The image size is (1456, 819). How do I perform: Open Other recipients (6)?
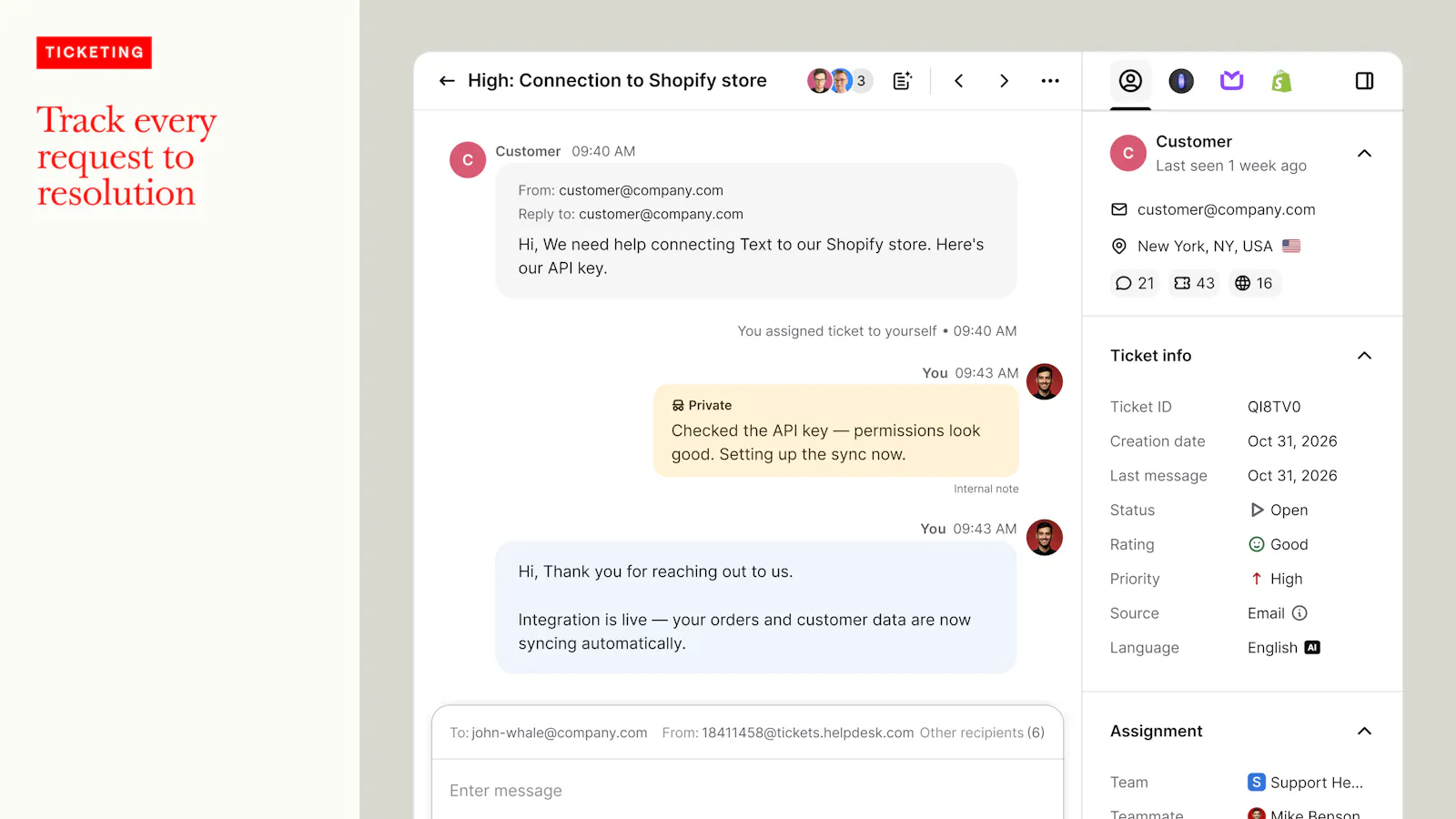click(x=982, y=733)
